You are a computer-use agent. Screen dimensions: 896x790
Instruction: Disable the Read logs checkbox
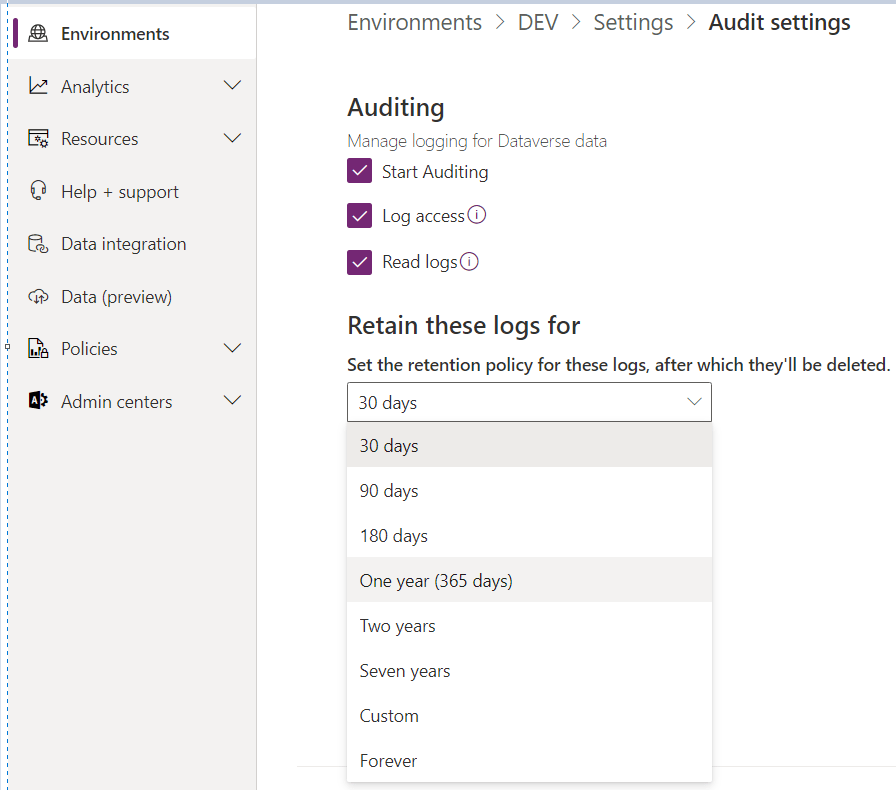pyautogui.click(x=360, y=262)
